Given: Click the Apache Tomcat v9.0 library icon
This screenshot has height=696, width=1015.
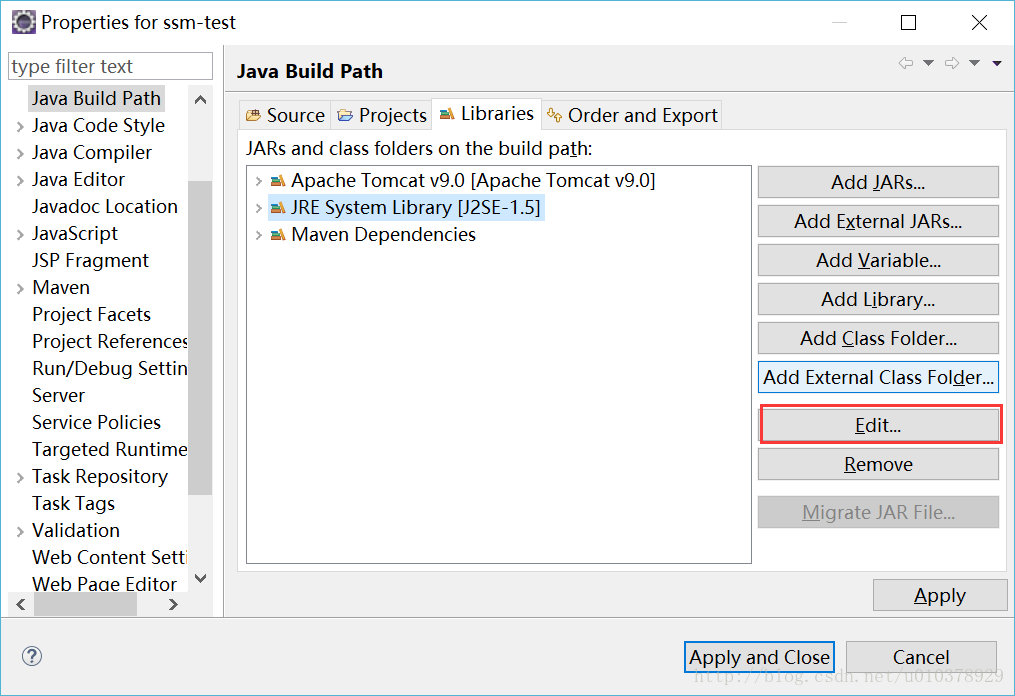Looking at the screenshot, I should (x=278, y=181).
